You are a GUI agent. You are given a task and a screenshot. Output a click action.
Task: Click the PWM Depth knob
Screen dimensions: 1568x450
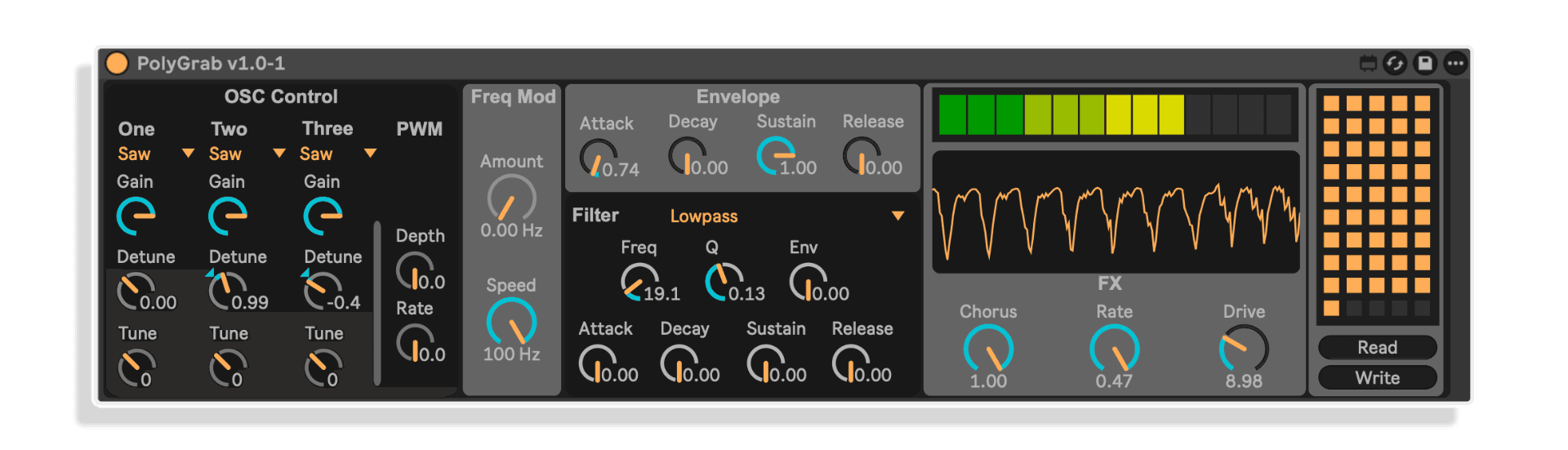(415, 271)
